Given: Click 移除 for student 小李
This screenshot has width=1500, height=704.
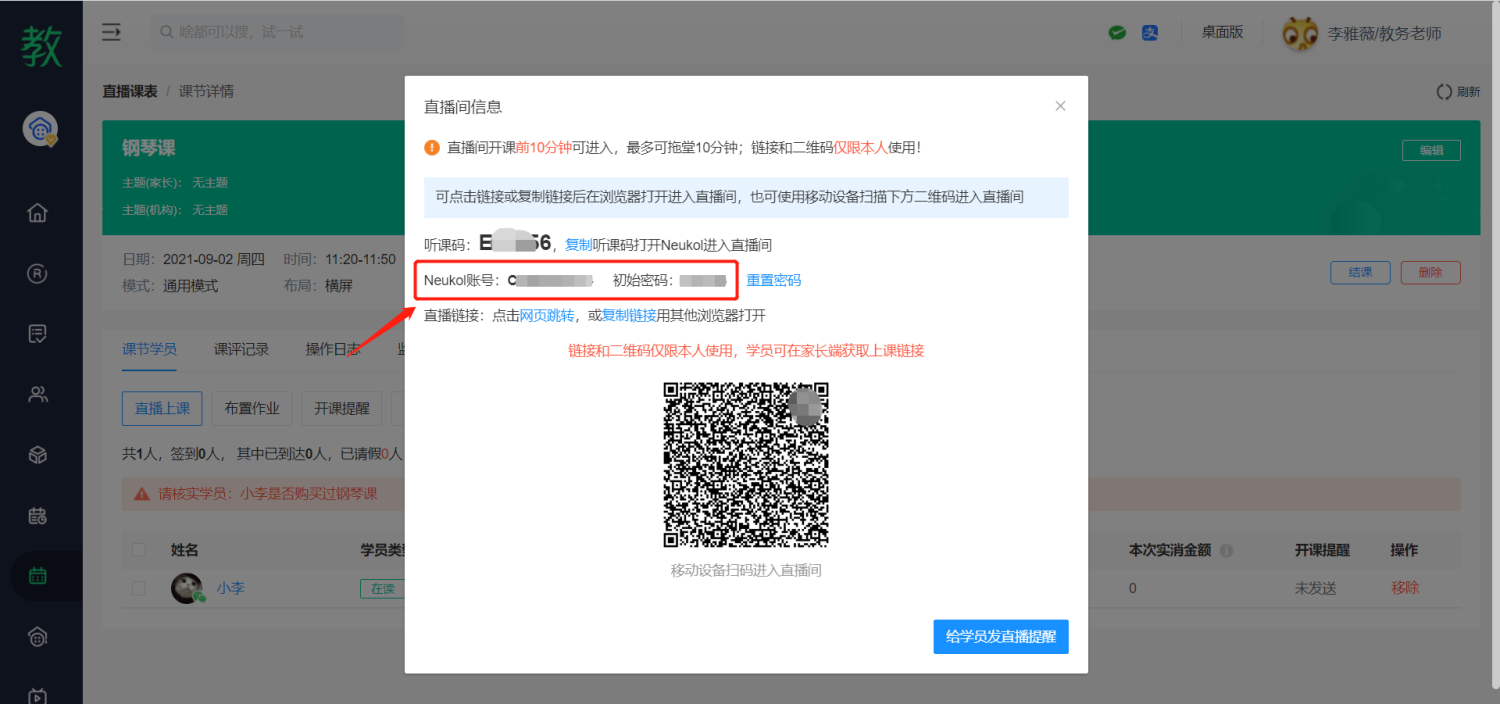Looking at the screenshot, I should (1405, 588).
